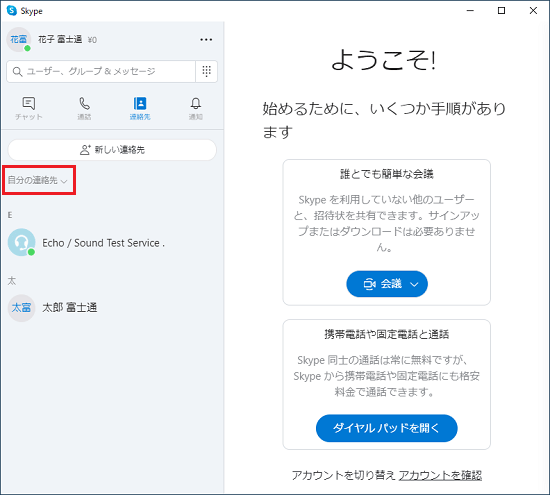Click the 太富 avatar of 太郎 富士通
Image resolution: width=550 pixels, height=495 pixels.
point(21,308)
